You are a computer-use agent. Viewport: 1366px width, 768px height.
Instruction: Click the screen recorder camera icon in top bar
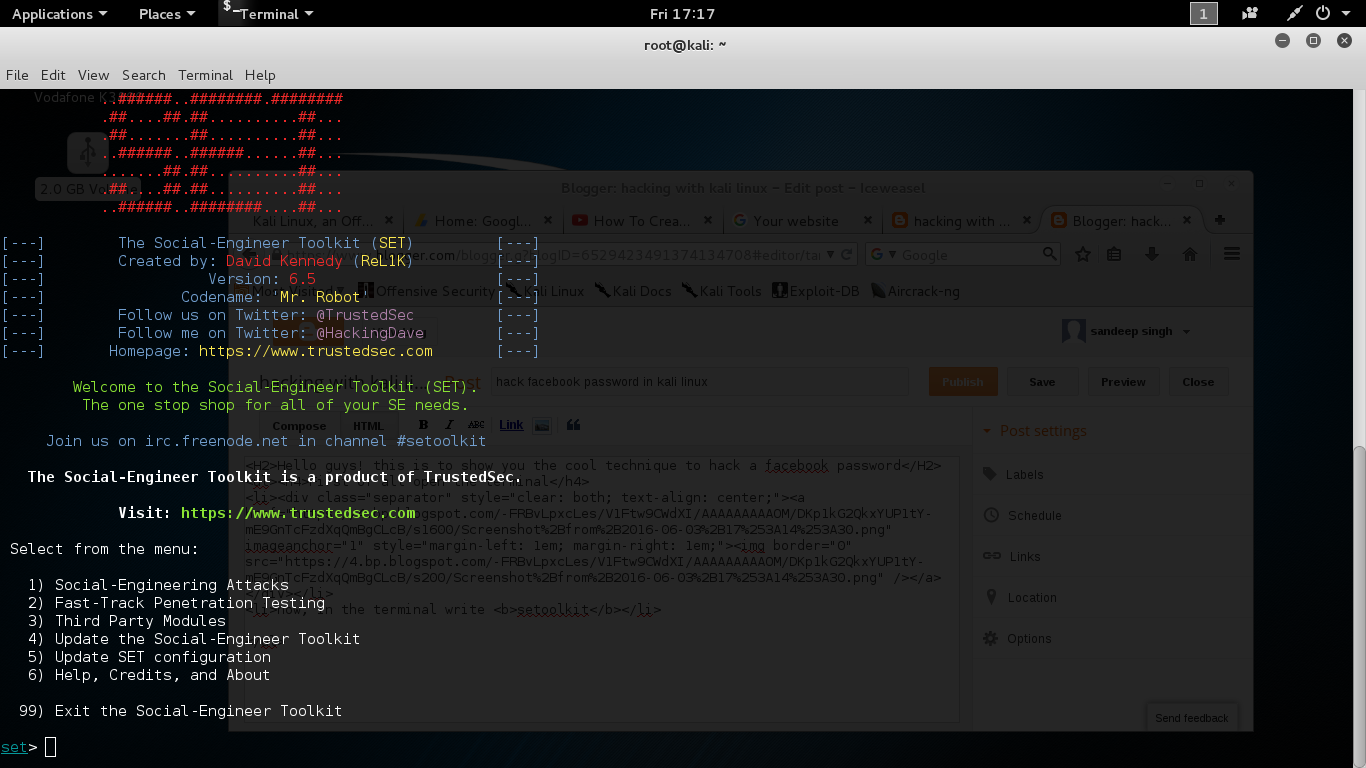click(x=1250, y=14)
